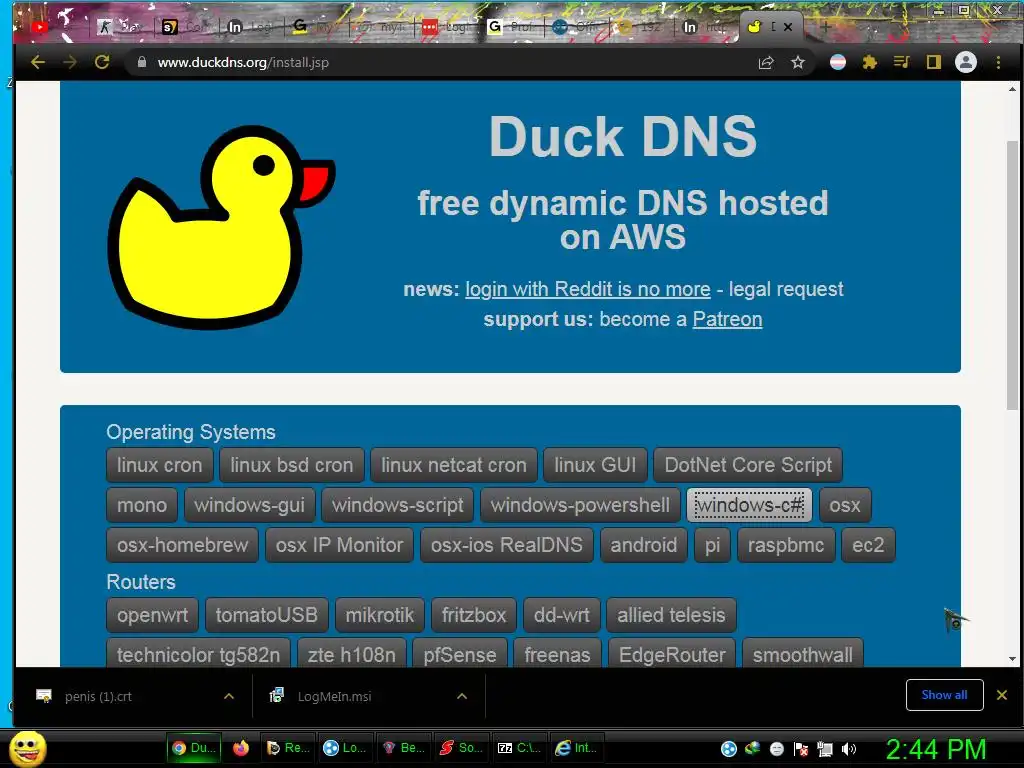Switch to the '192' tab
The height and width of the screenshot is (768, 1024).
click(x=642, y=27)
